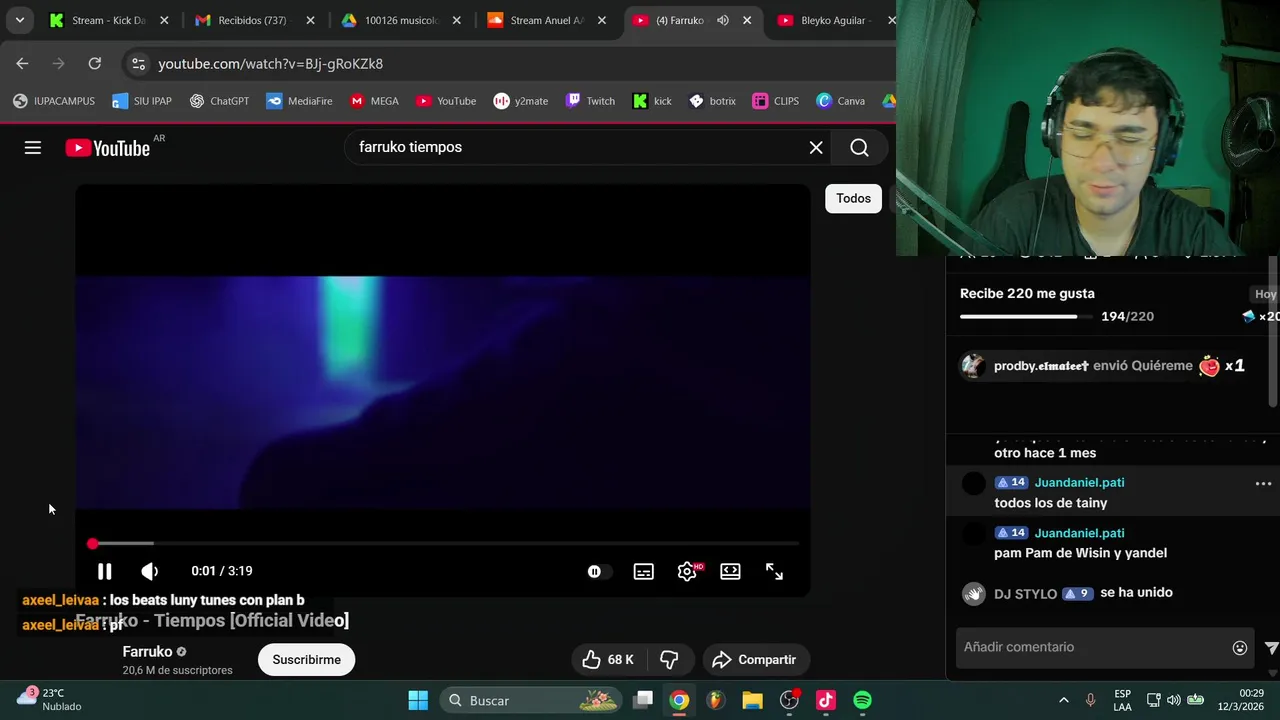1280x720 pixels.
Task: Open Chrome from the taskbar
Action: pos(679,700)
